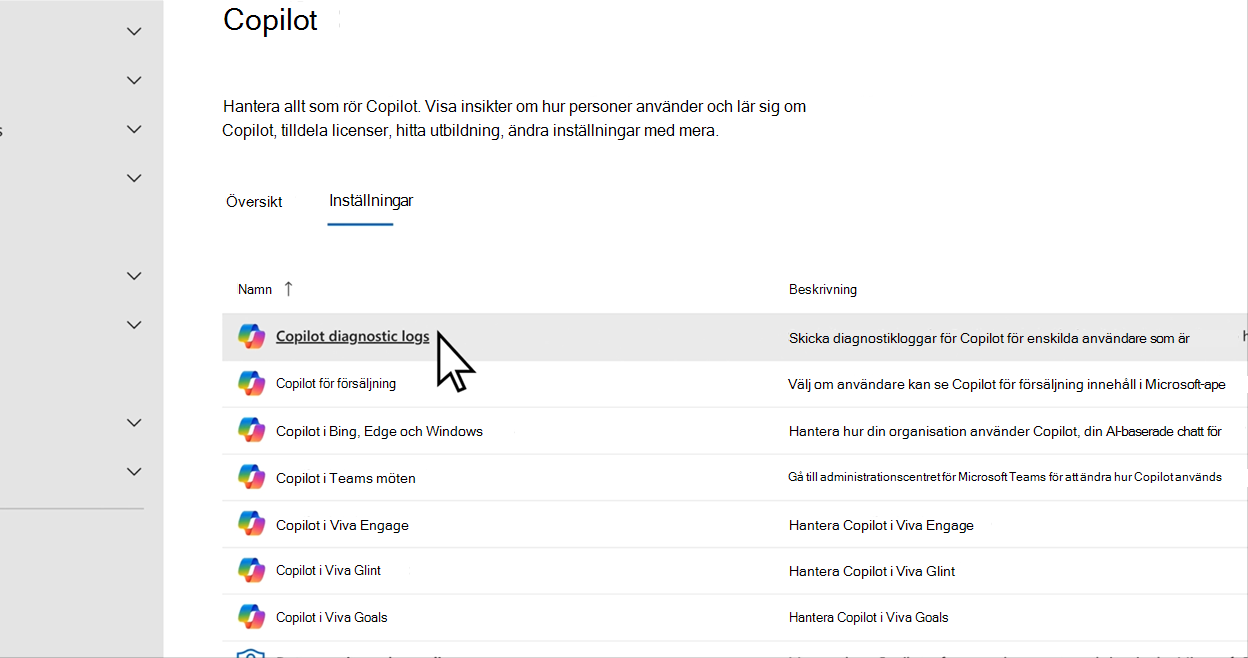Click the Copilot diagnostic logs row icon
The width and height of the screenshot is (1248, 658).
click(x=251, y=337)
